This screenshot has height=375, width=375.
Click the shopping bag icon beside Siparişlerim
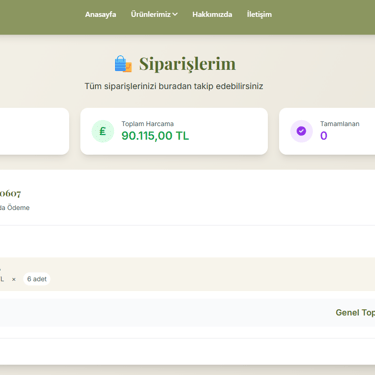point(123,64)
